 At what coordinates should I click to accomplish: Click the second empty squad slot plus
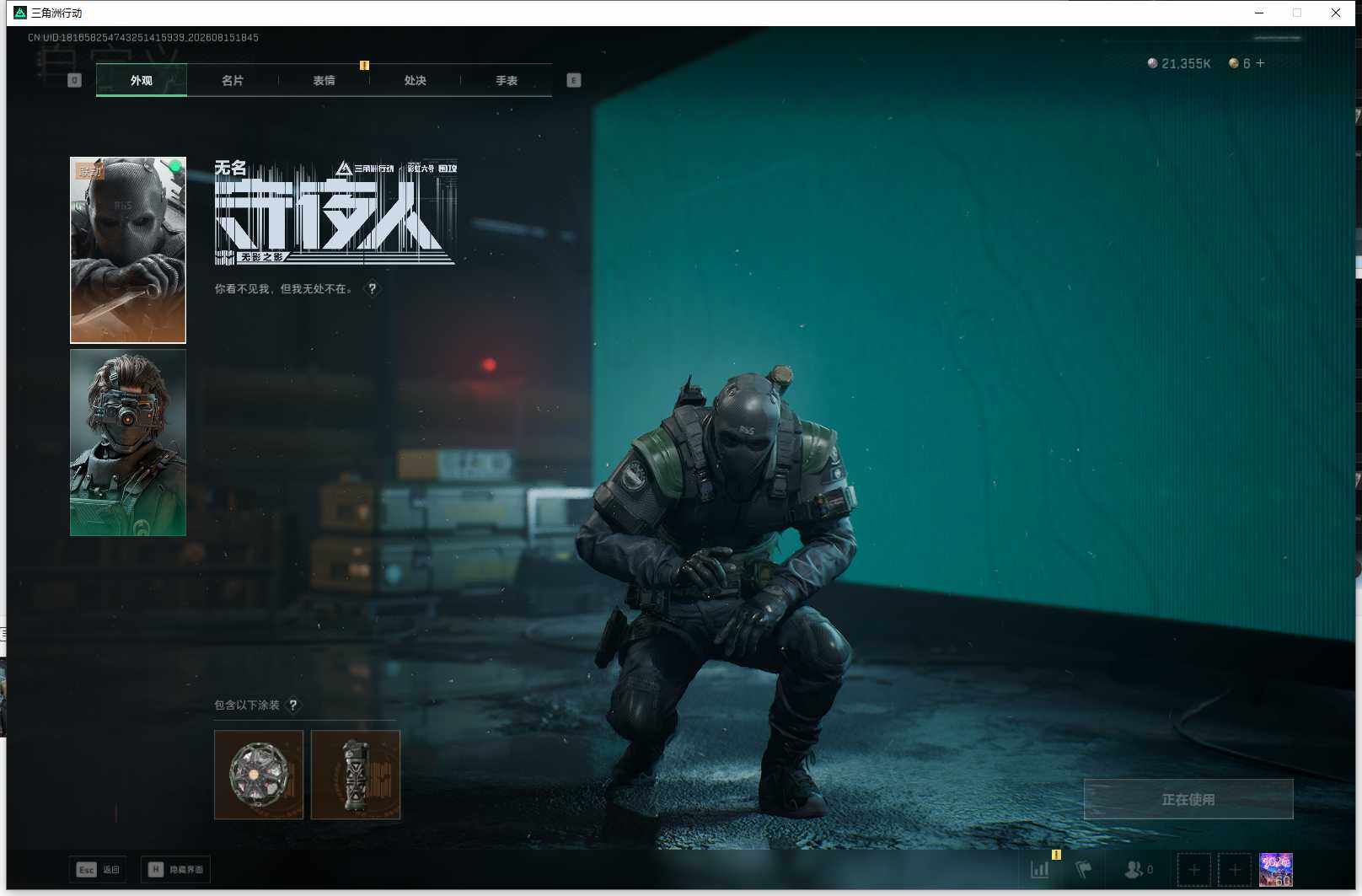1235,870
